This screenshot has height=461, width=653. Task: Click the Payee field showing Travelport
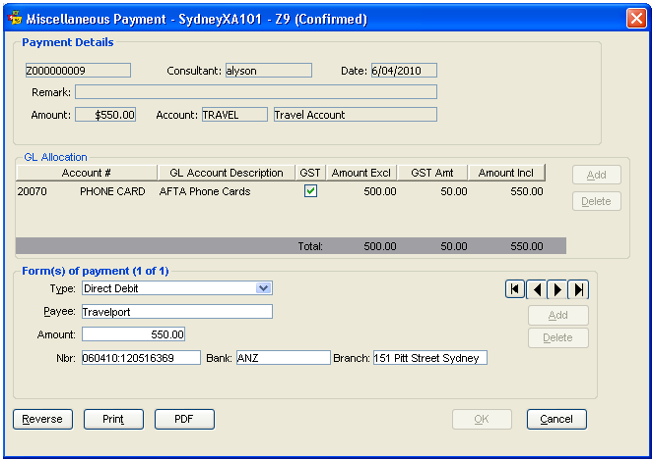177,311
